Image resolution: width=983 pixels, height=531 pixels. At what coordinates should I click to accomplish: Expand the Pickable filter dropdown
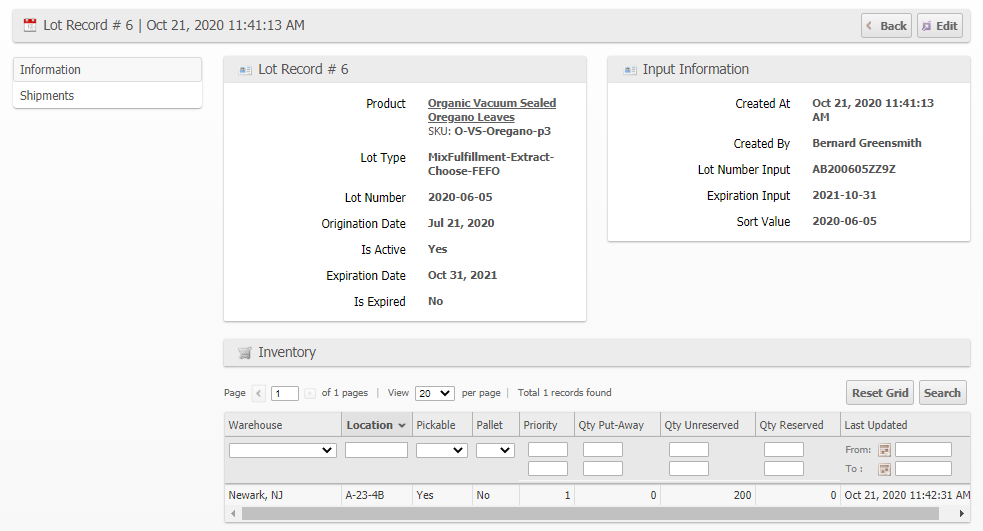(x=441, y=451)
